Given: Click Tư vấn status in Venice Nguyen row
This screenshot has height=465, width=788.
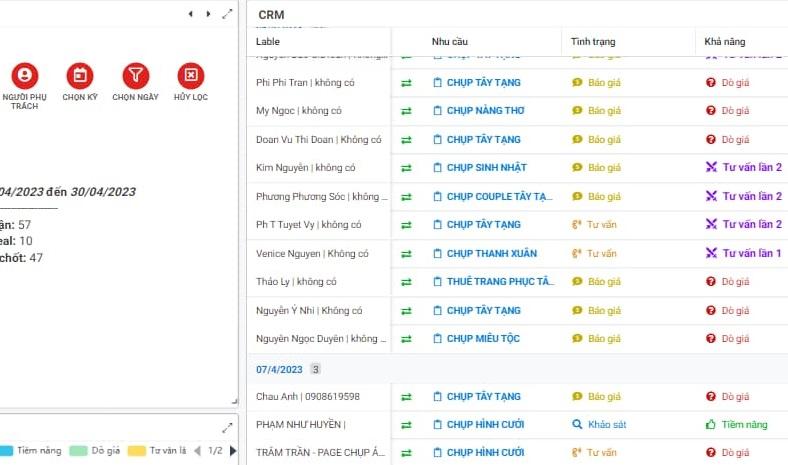Looking at the screenshot, I should [x=595, y=254].
